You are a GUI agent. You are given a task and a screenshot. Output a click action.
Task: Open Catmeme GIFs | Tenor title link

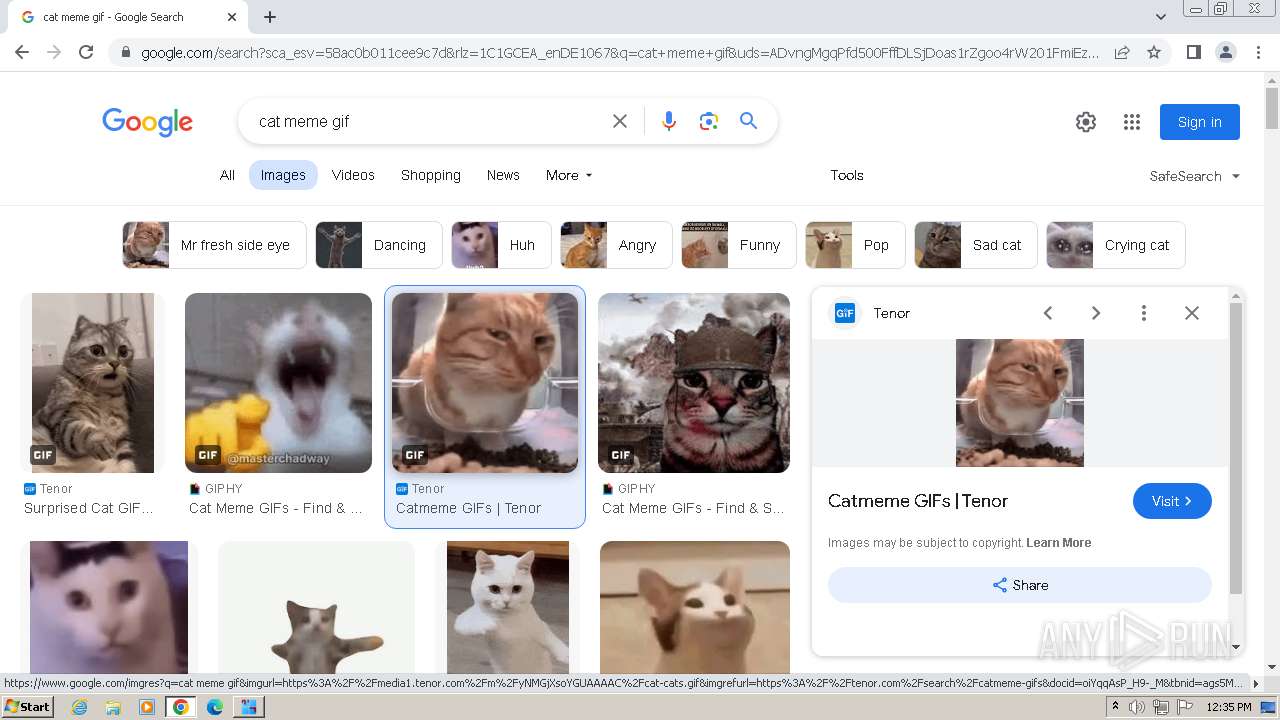click(918, 501)
